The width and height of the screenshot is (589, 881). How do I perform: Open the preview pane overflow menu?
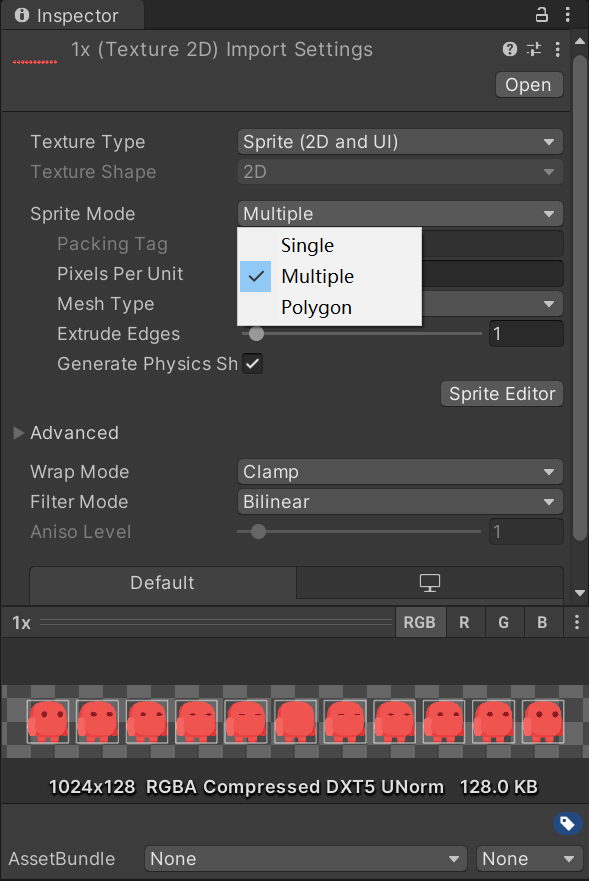pyautogui.click(x=576, y=622)
